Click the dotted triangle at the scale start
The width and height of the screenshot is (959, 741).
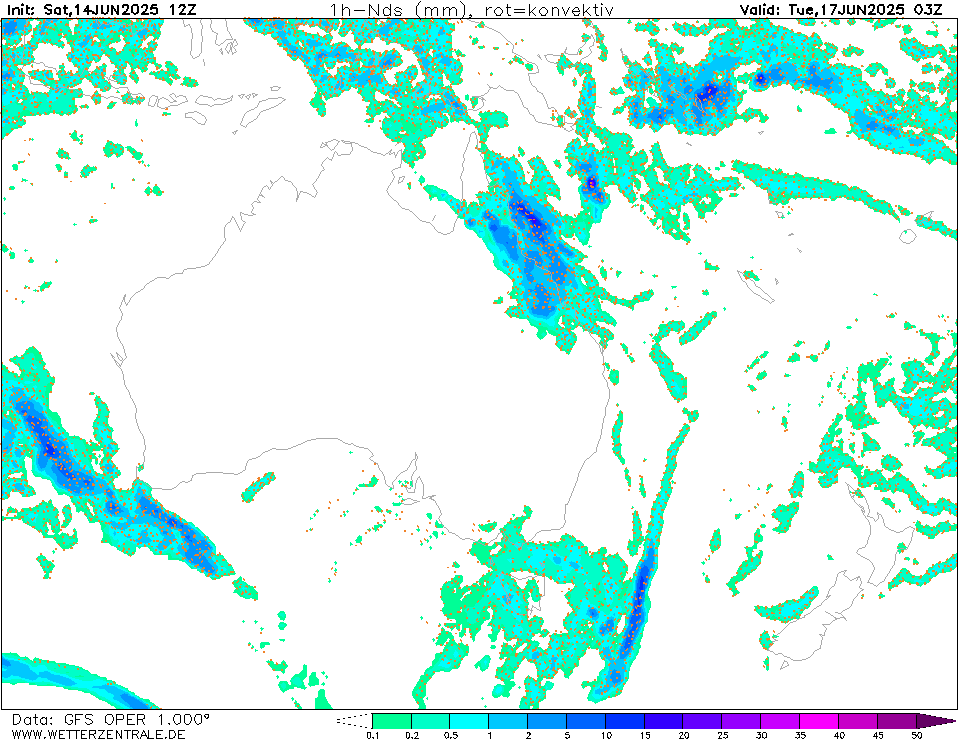[x=355, y=721]
